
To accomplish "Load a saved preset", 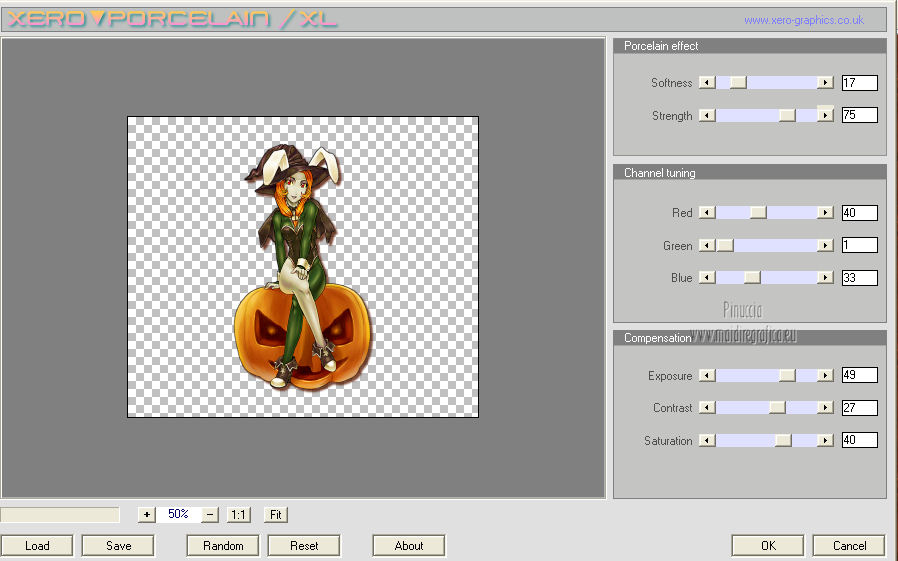I will (37, 545).
